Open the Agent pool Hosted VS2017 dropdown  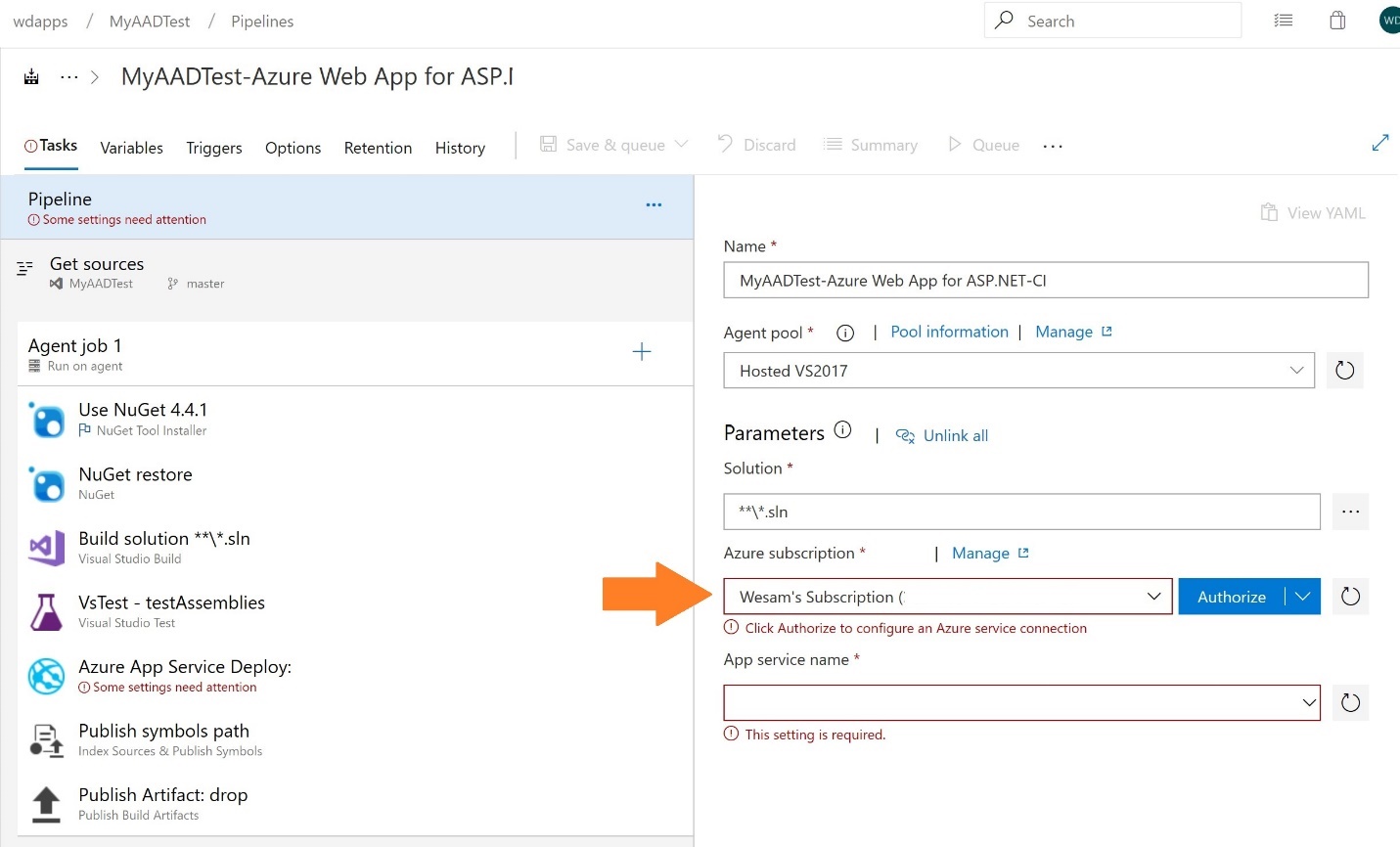point(1019,371)
